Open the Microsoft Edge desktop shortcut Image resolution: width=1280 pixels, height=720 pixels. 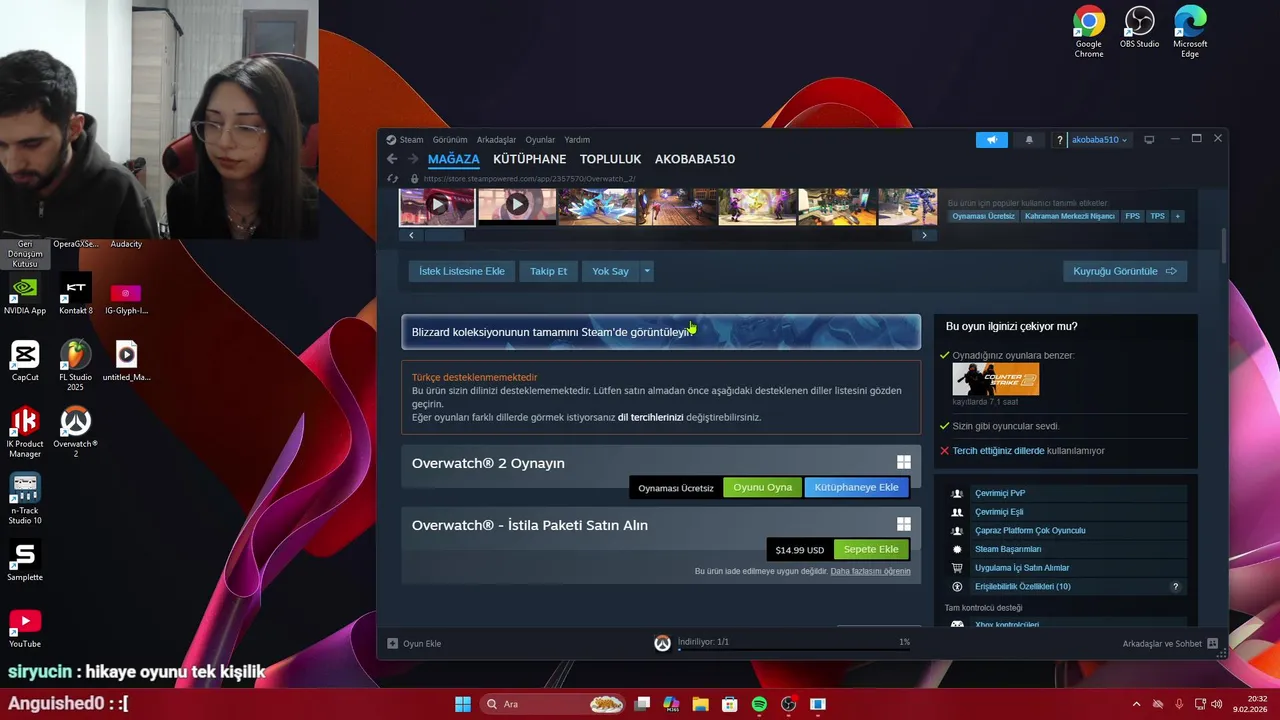point(1190,32)
